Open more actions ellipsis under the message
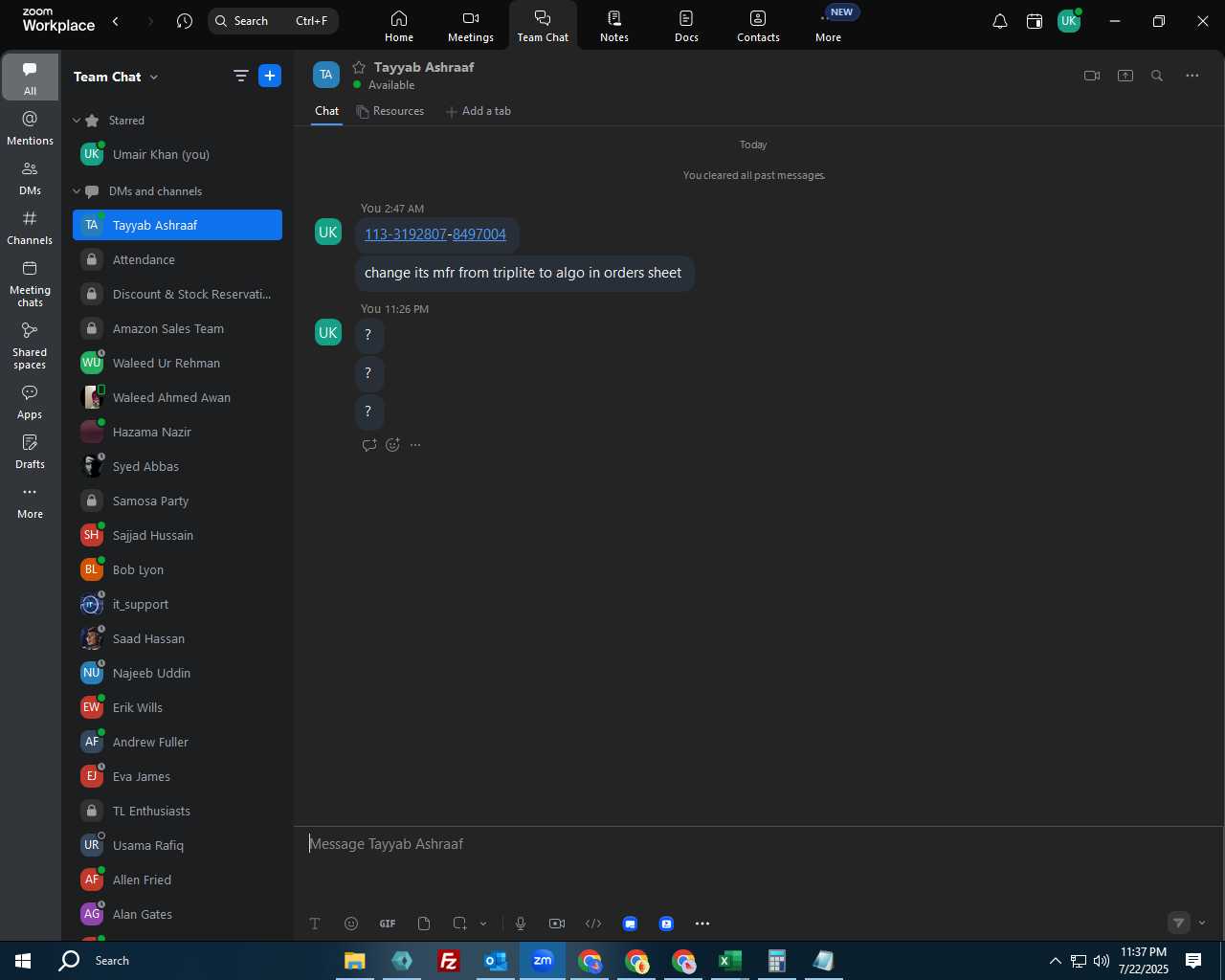This screenshot has width=1225, height=980. 415,445
